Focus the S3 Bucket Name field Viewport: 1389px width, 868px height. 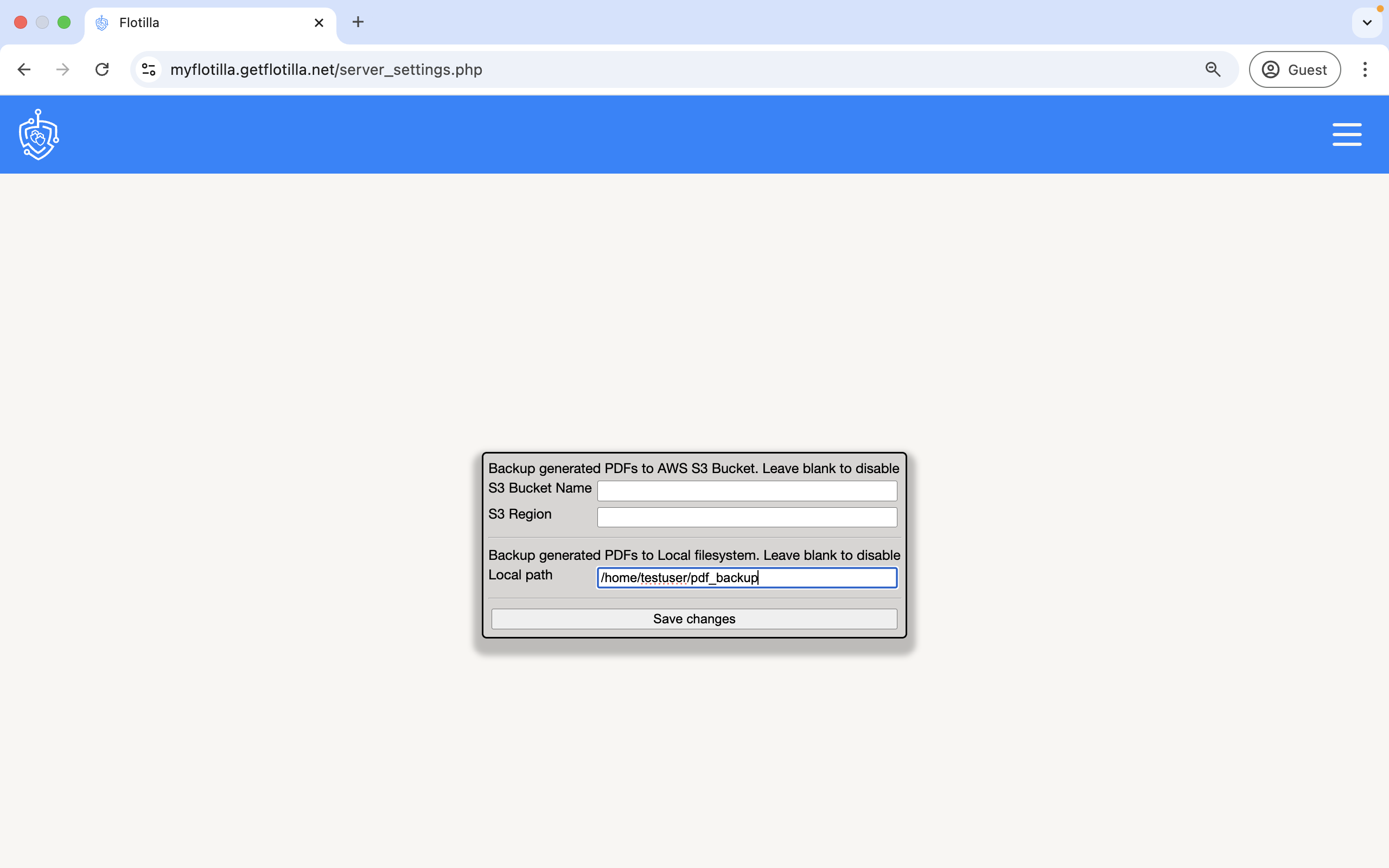[x=747, y=491]
